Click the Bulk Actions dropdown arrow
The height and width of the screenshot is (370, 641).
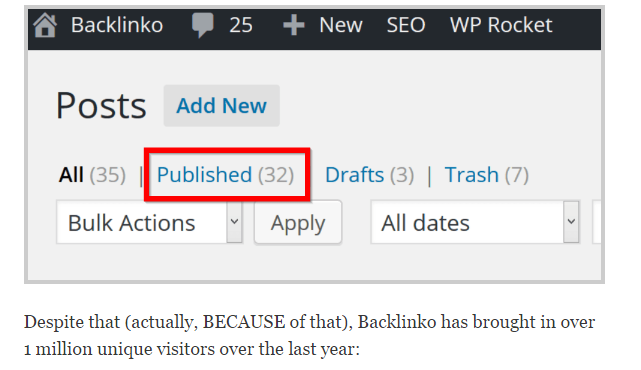(235, 222)
